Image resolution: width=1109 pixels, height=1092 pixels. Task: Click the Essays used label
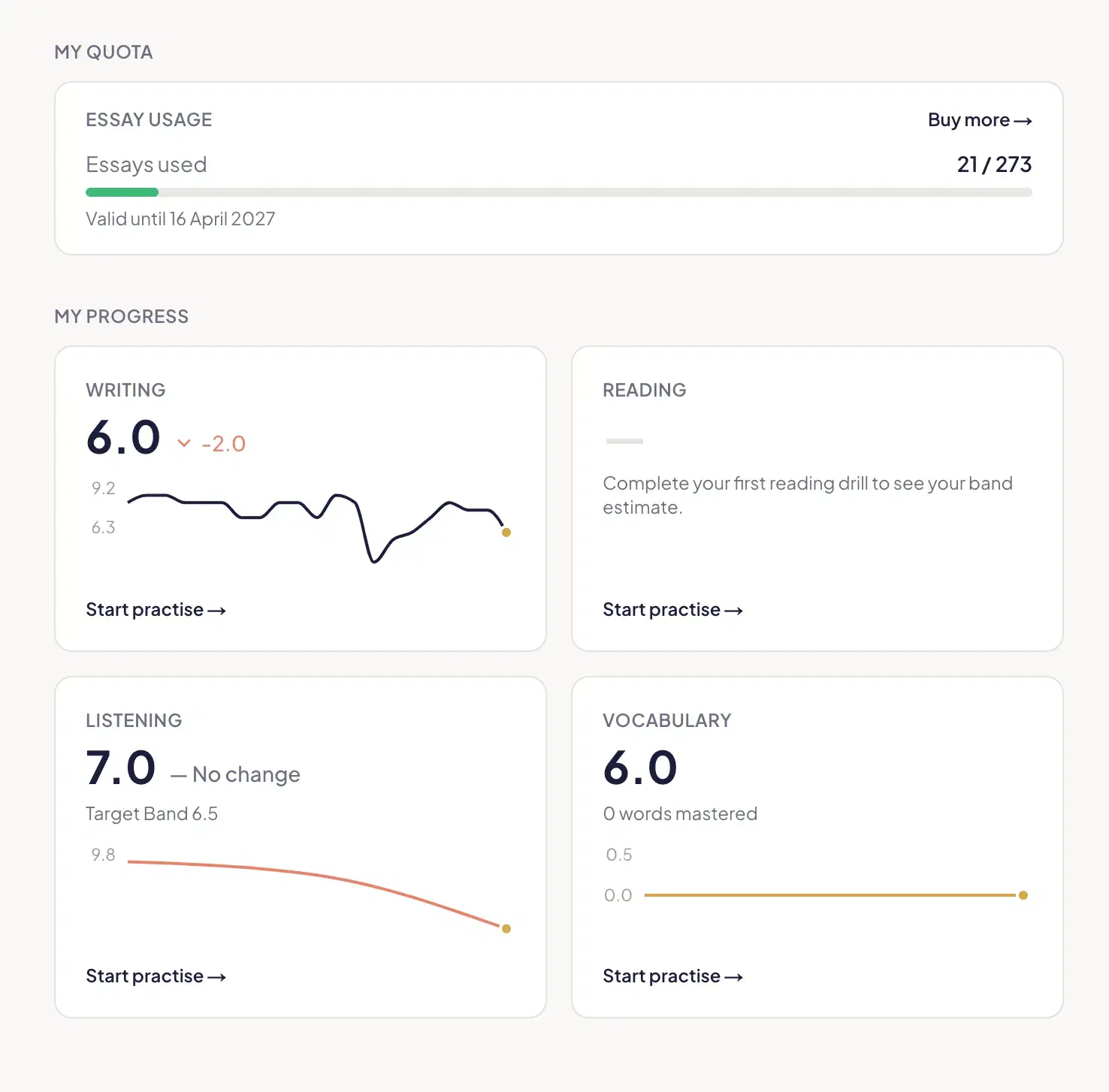[147, 164]
